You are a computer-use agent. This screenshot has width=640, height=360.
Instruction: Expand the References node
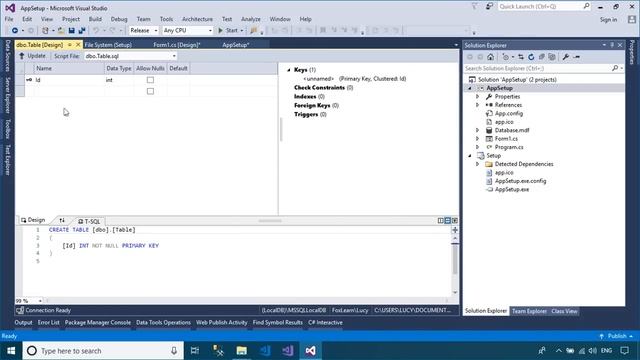[x=478, y=105]
